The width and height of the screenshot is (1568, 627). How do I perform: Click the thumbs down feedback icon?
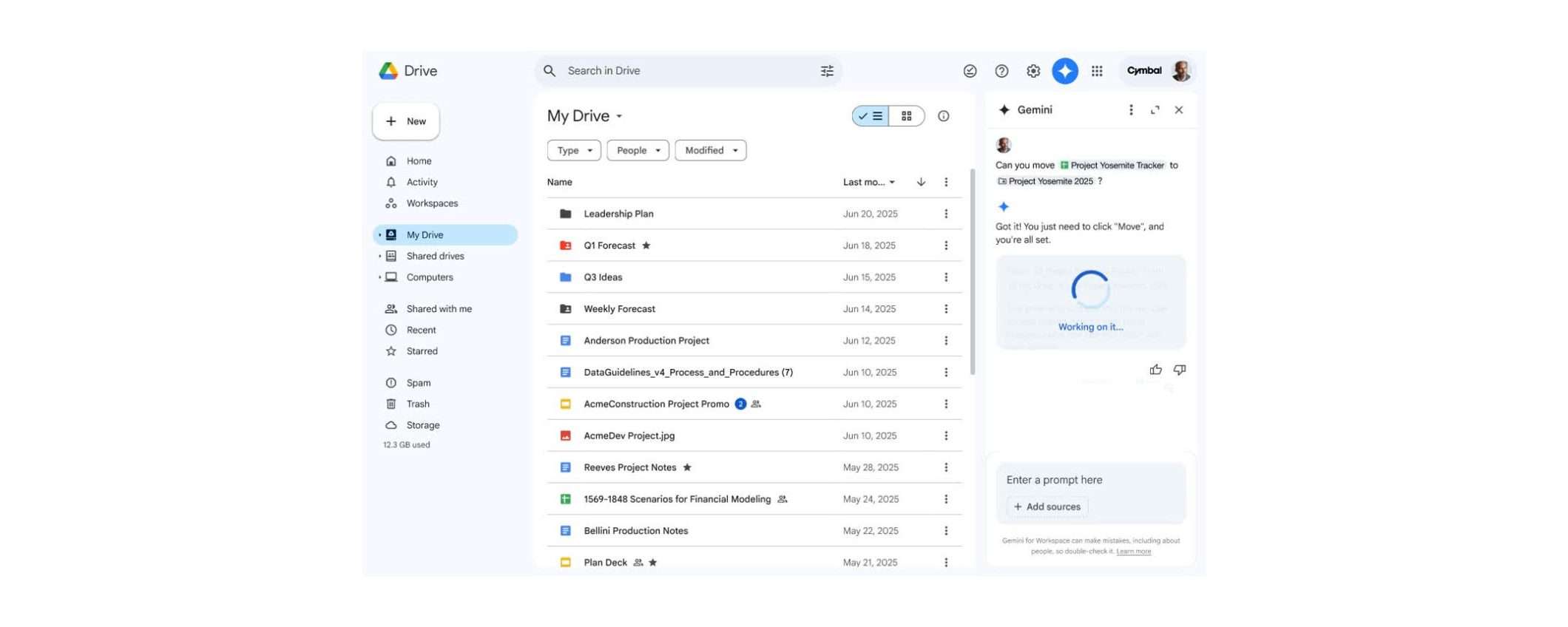1179,370
